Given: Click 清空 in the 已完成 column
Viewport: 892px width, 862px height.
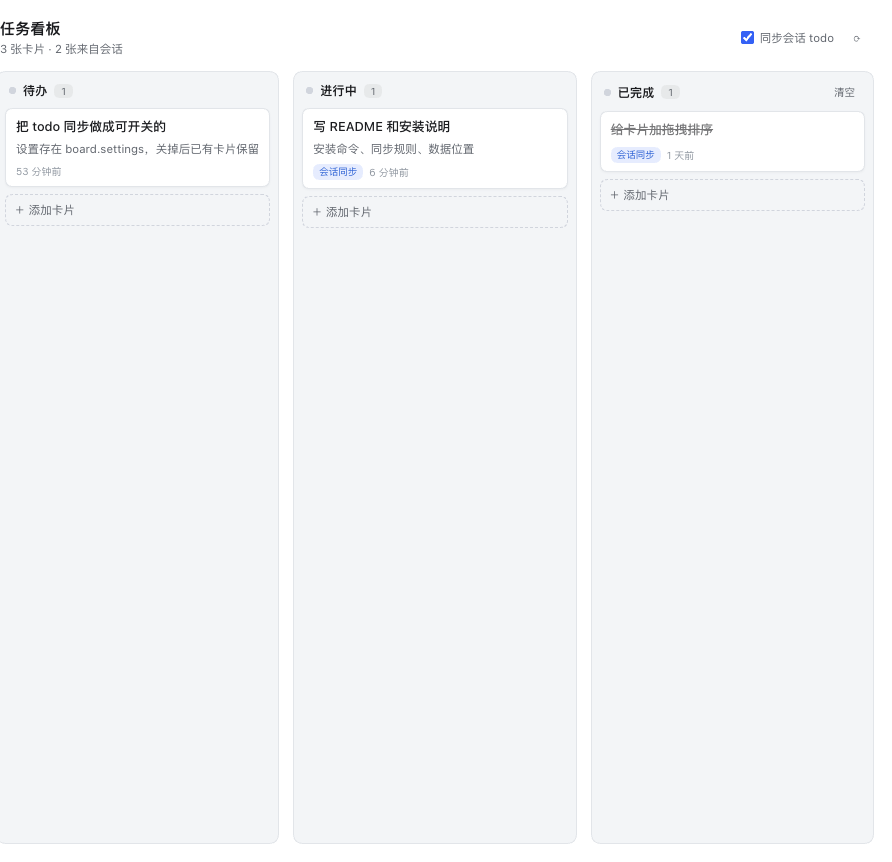Looking at the screenshot, I should [x=844, y=92].
